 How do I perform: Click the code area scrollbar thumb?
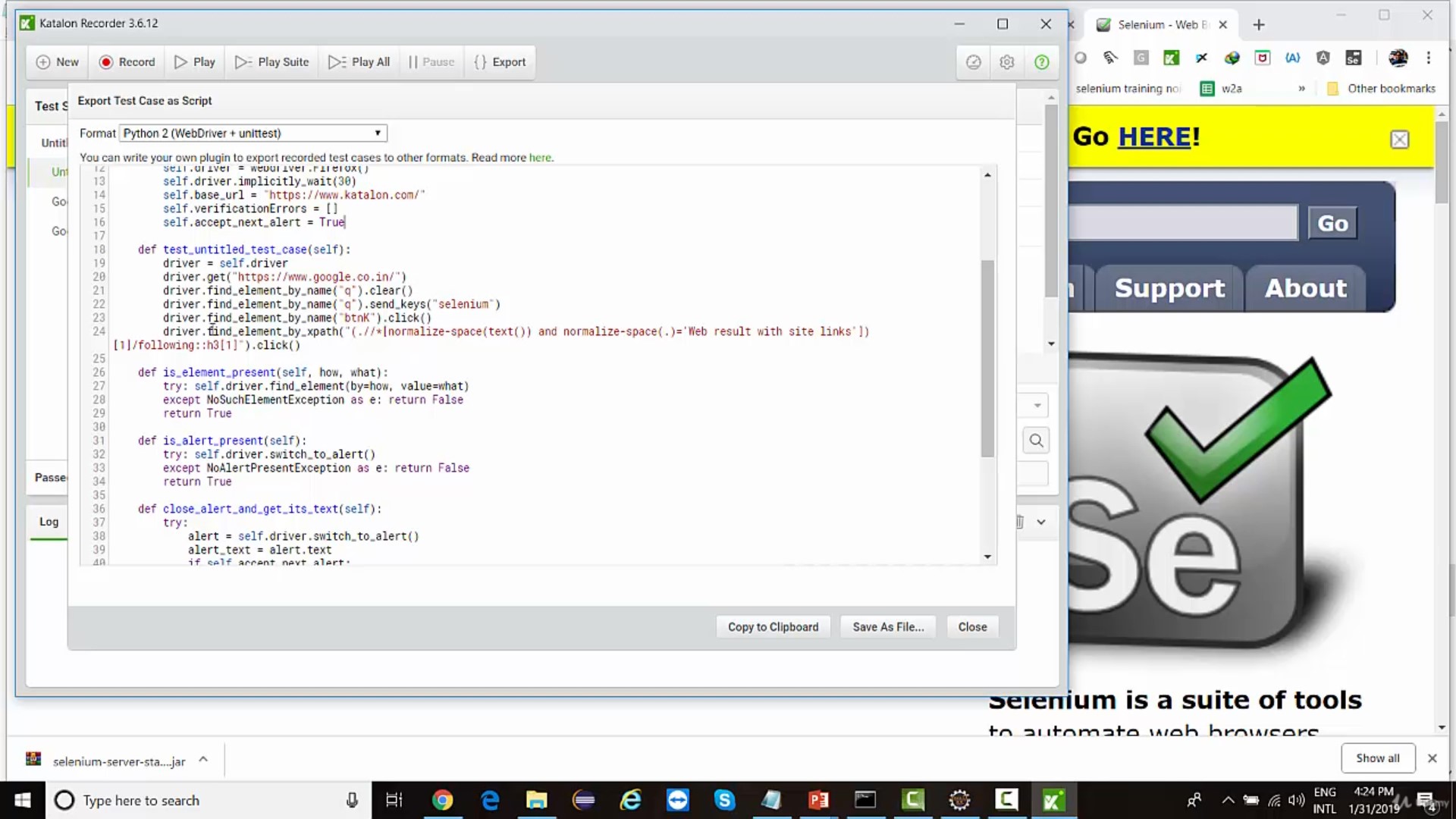coord(987,359)
